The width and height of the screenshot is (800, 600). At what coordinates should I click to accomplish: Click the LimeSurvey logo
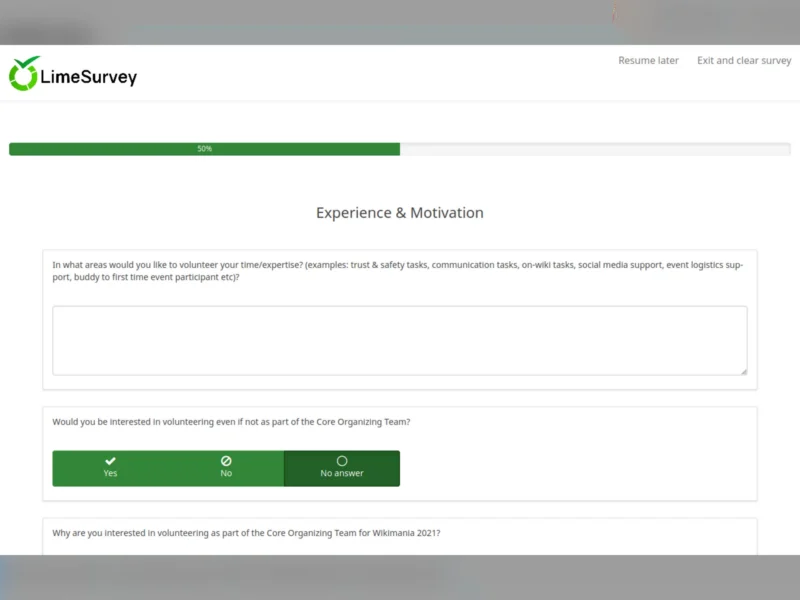coord(73,74)
